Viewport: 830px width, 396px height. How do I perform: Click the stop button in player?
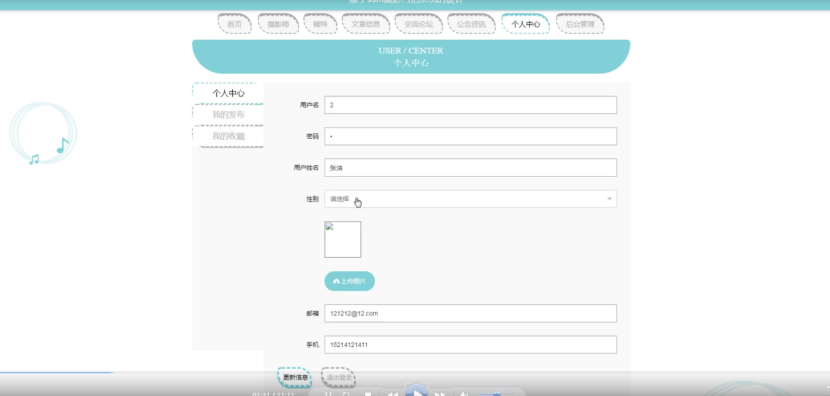coord(368,394)
